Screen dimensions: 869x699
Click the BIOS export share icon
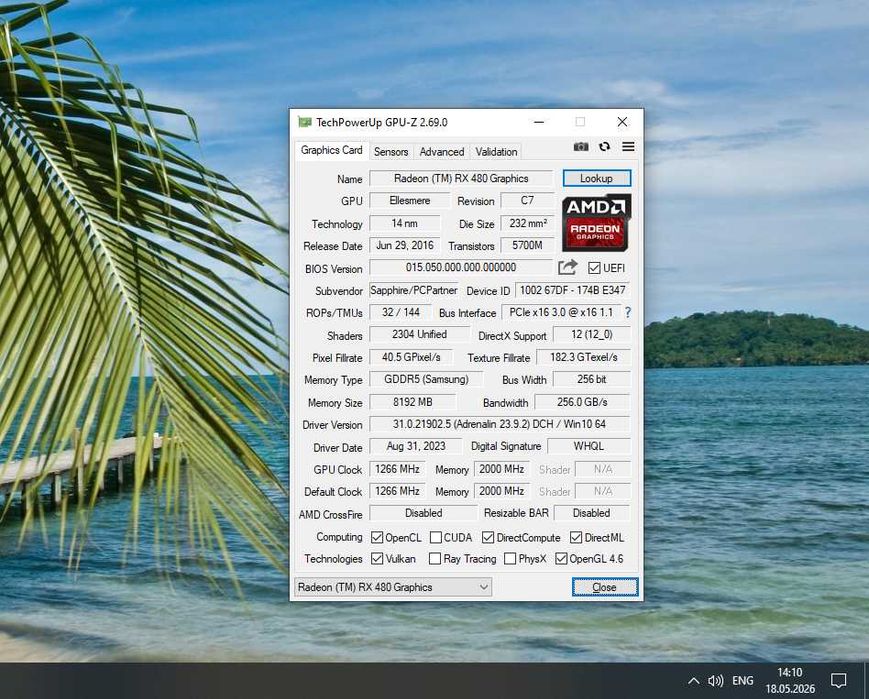click(567, 268)
